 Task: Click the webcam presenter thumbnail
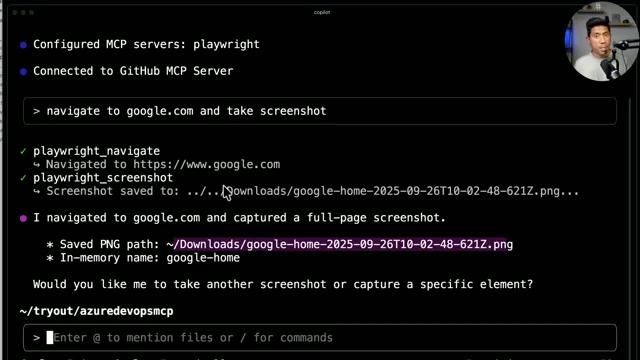pyautogui.click(x=602, y=41)
